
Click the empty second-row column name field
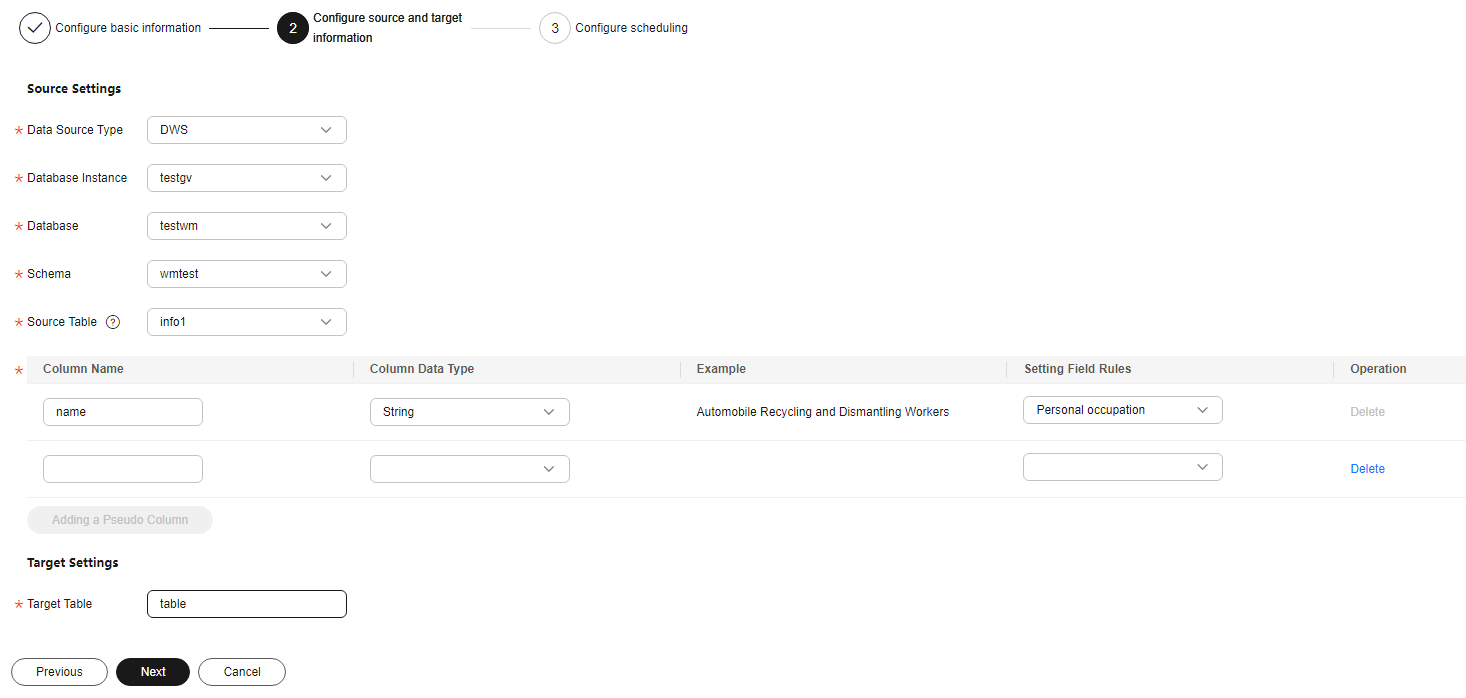click(123, 469)
